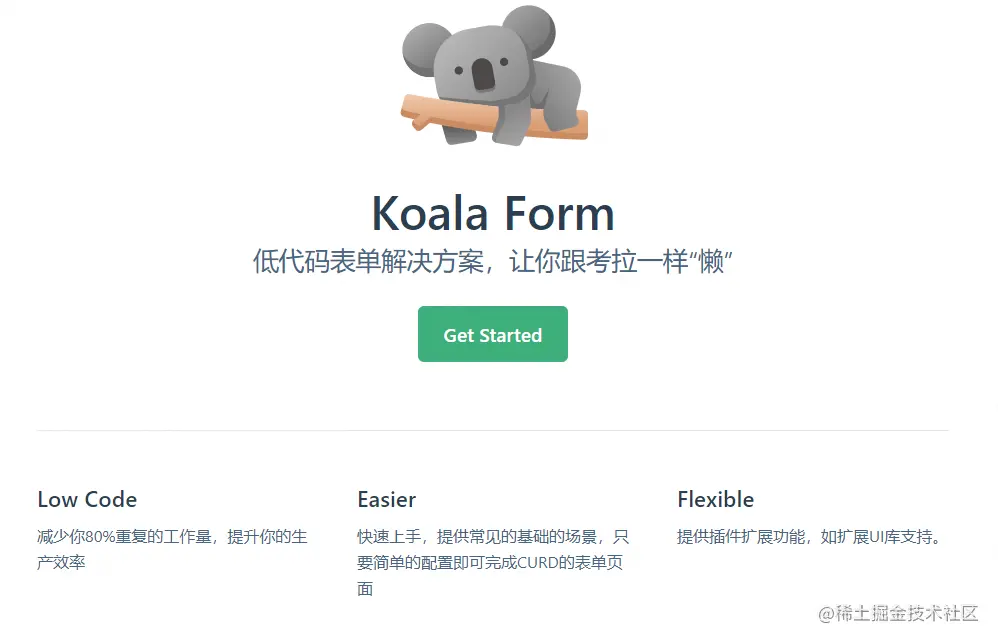
Task: Click the horizontal divider line below Get Started
Action: click(492, 430)
